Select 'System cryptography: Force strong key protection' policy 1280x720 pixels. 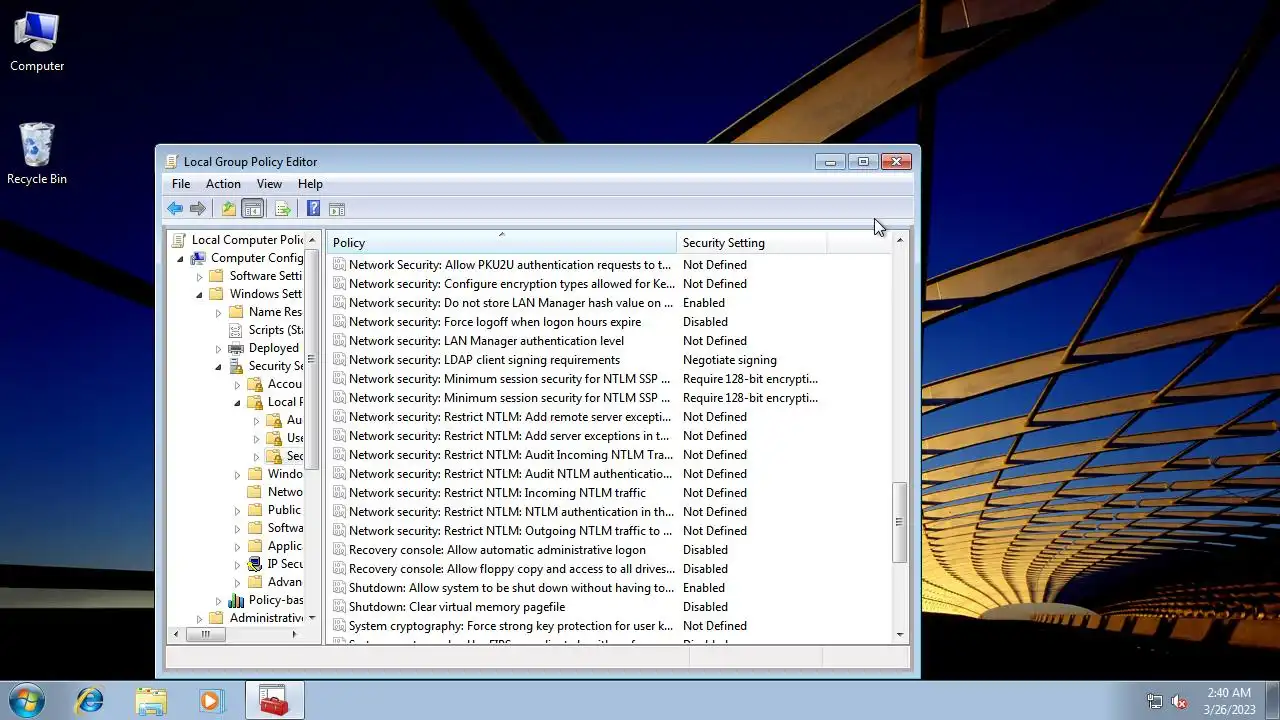point(510,626)
